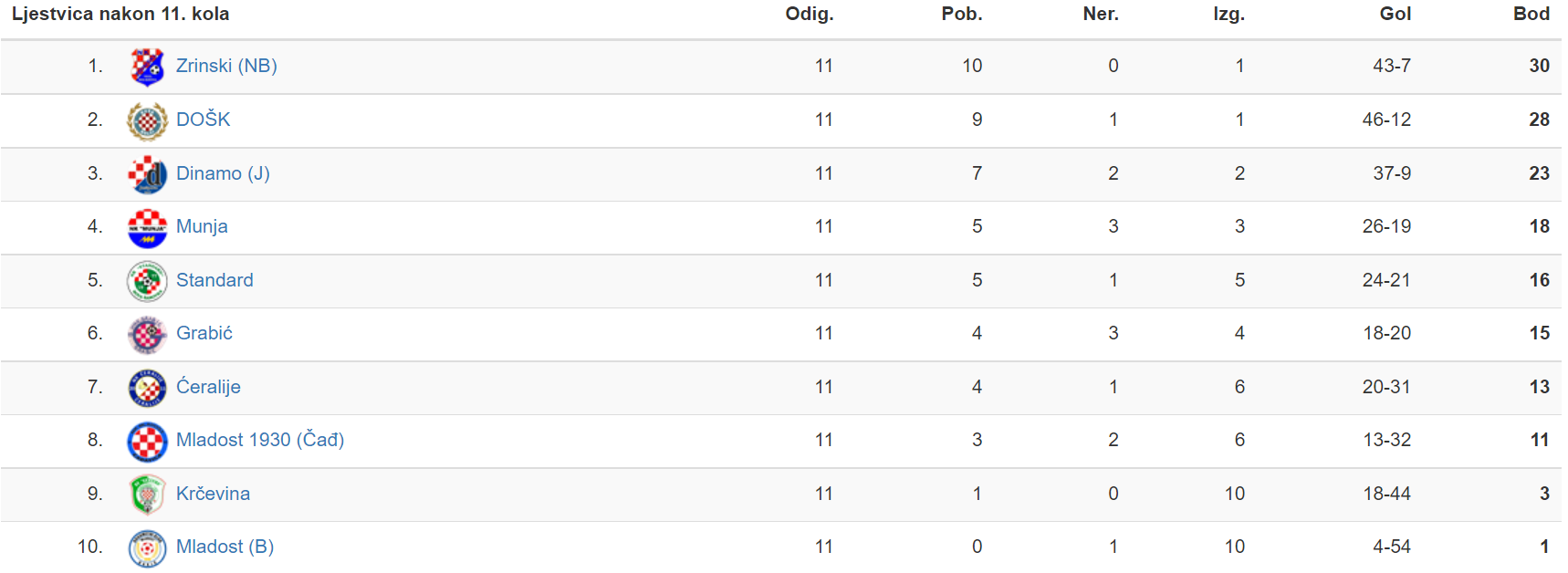Click the DOŠK club crest
Screen dimensions: 1568x573
[x=147, y=120]
